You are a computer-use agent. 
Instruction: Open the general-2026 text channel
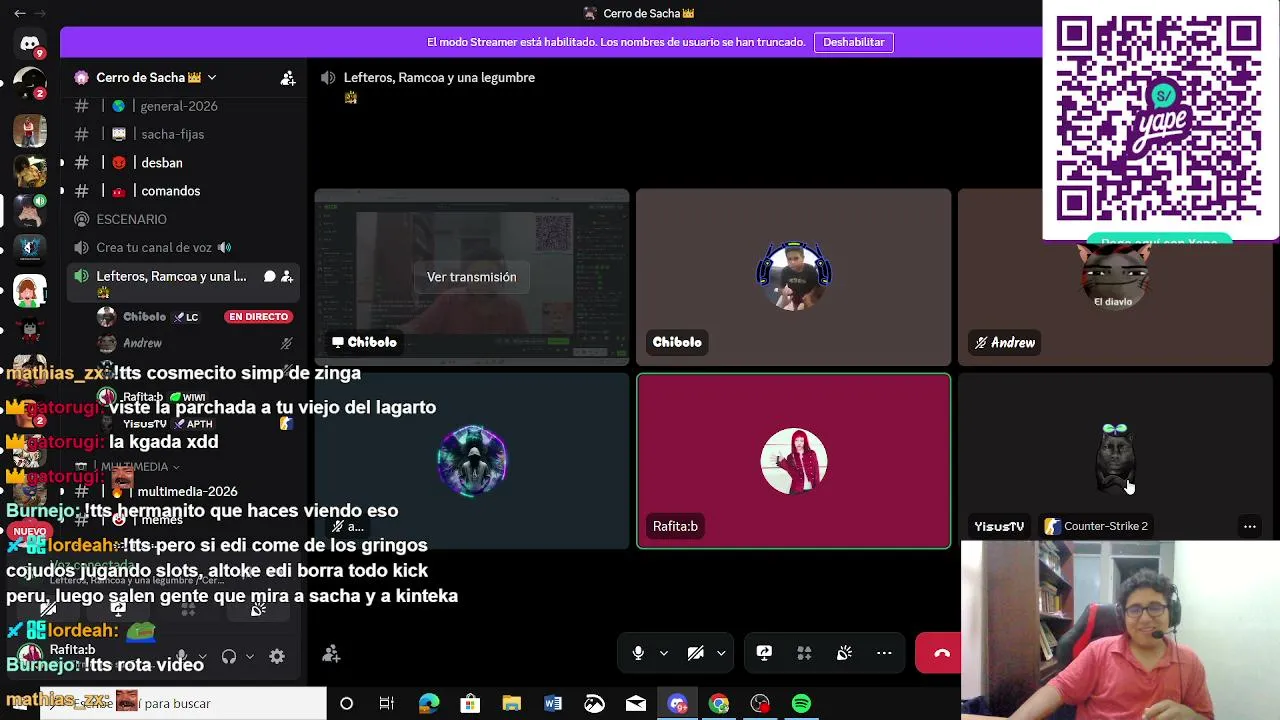click(179, 106)
